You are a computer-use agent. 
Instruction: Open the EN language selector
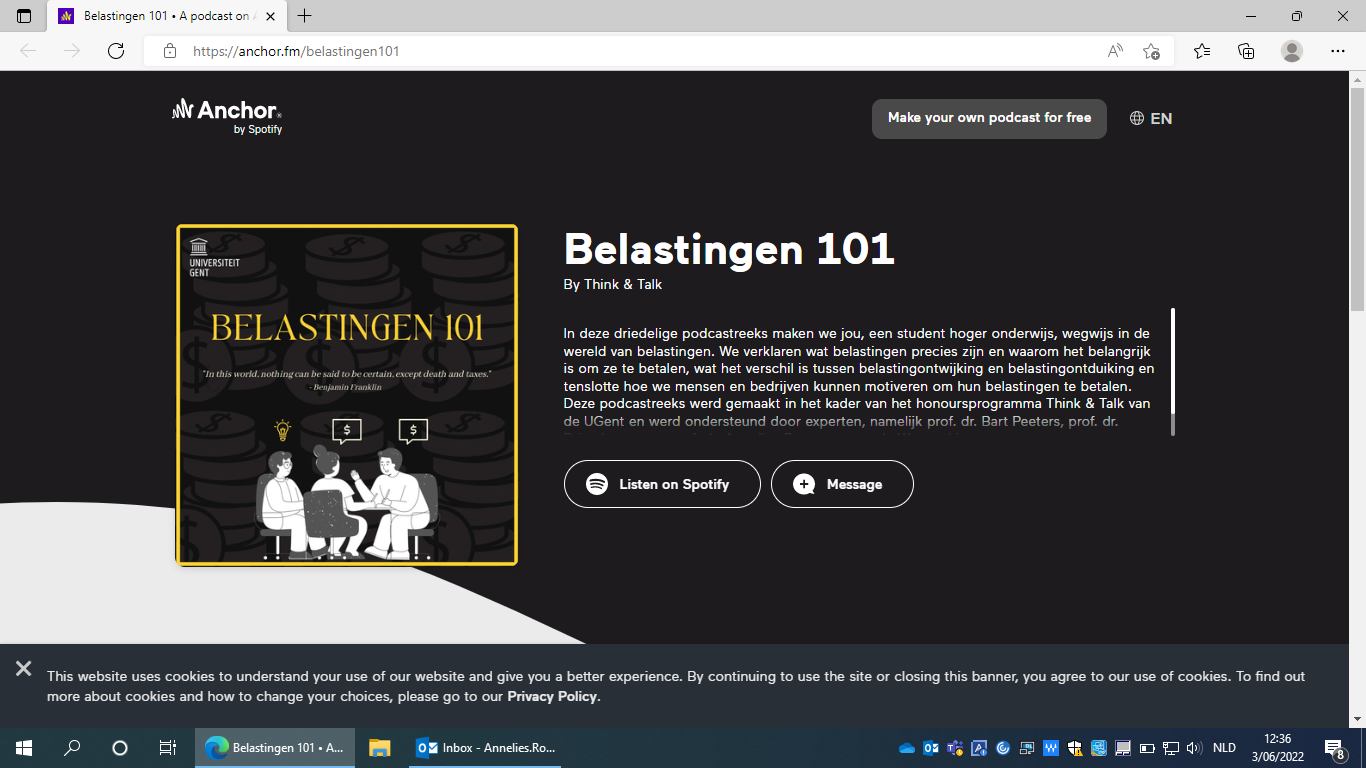point(1150,118)
